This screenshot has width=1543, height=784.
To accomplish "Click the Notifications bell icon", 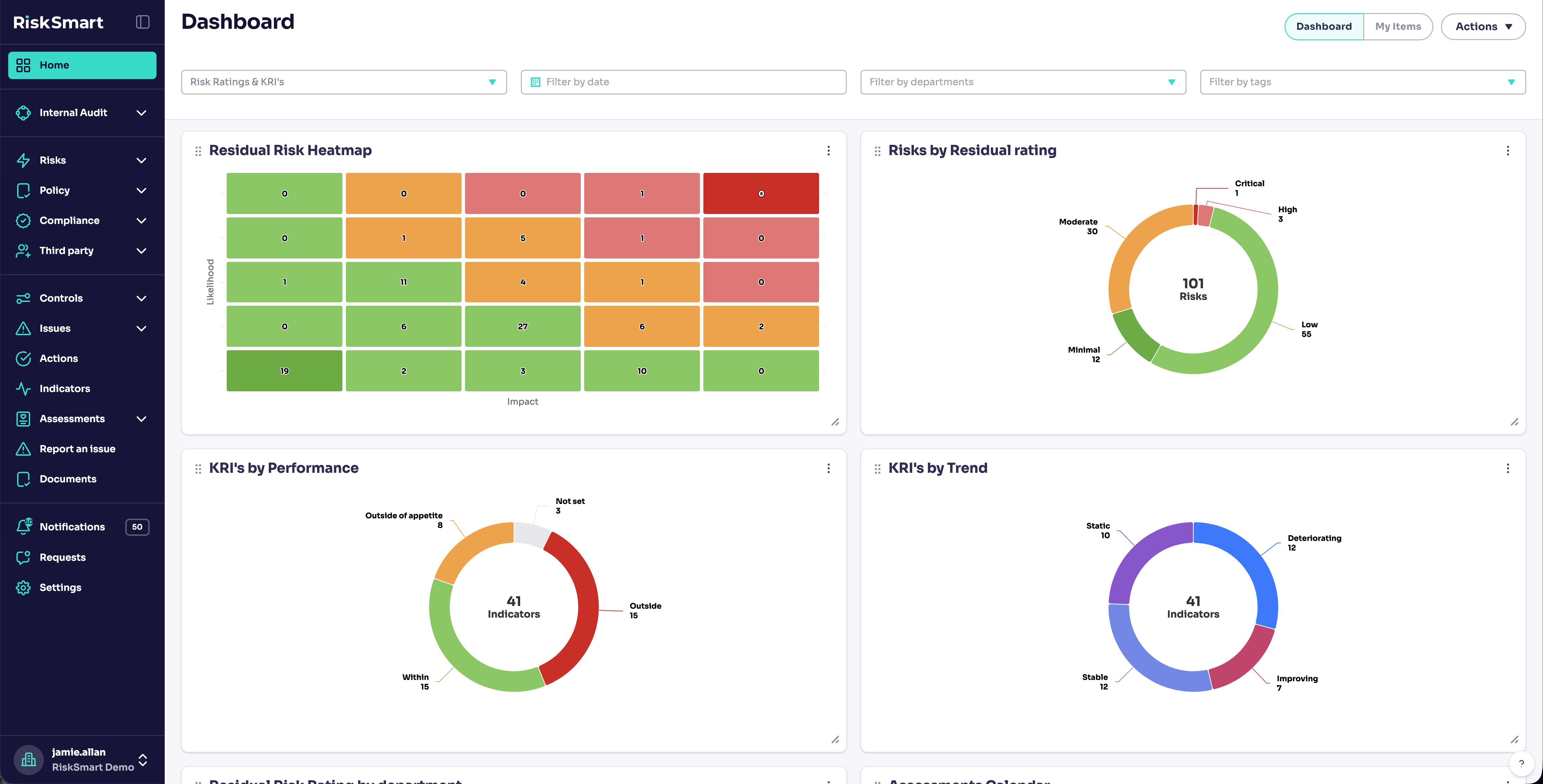I will coord(24,527).
